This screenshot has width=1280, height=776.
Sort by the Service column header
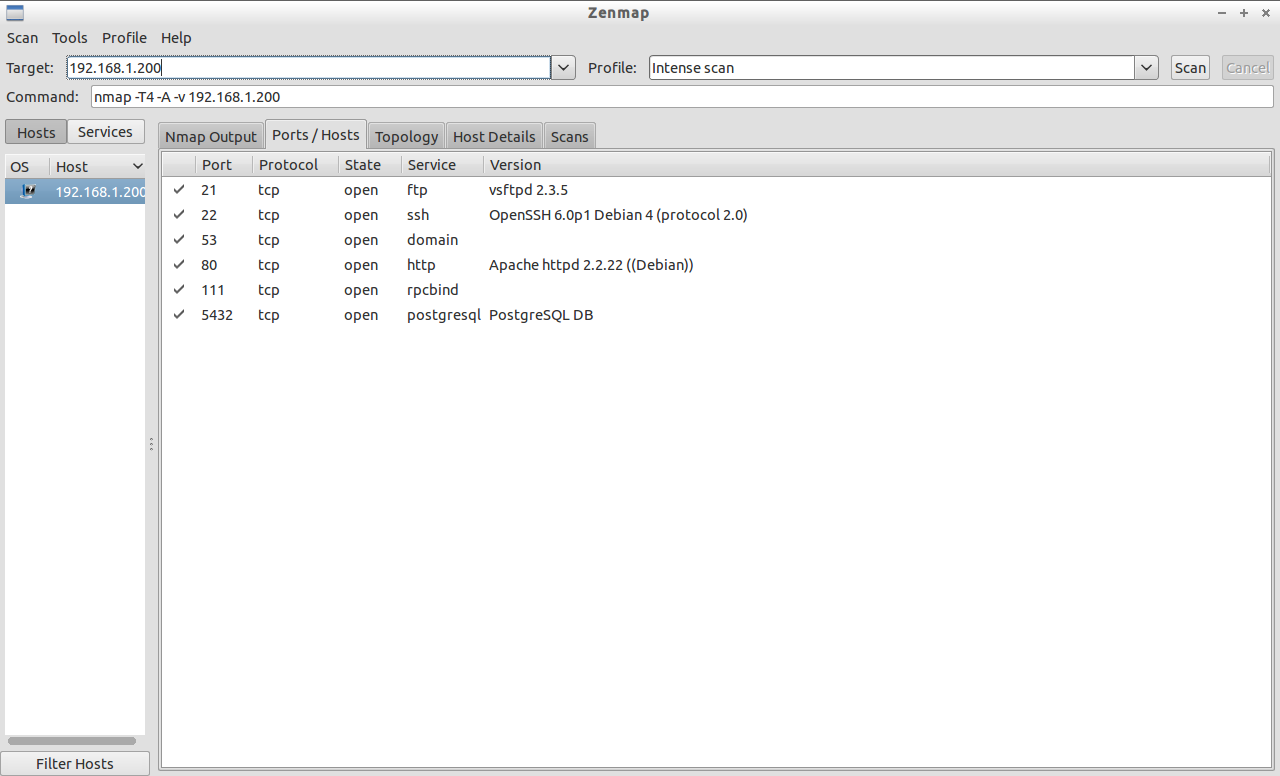click(x=442, y=165)
